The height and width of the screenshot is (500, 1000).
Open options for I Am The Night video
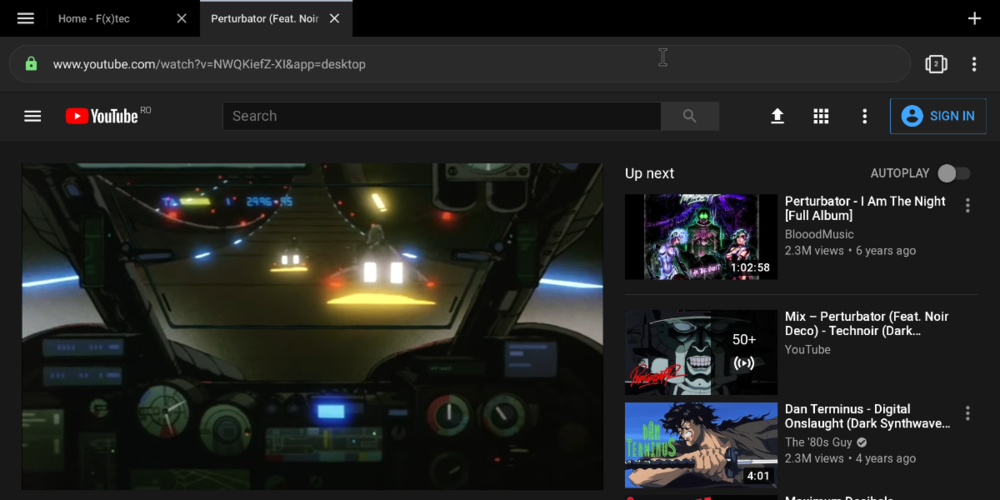coord(967,205)
